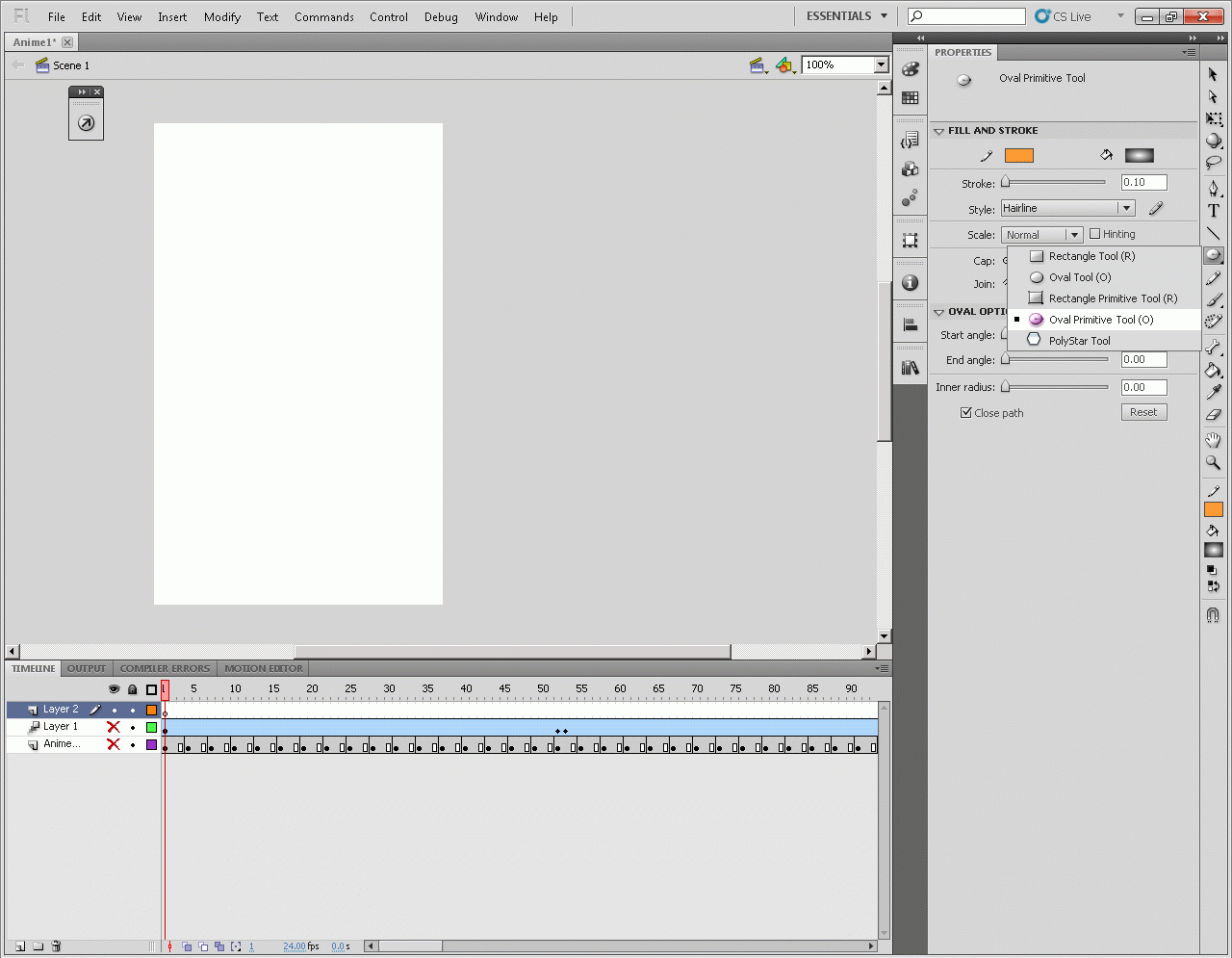This screenshot has height=958, width=1232.
Task: Click the edit stroke style pencil button
Action: (1156, 208)
